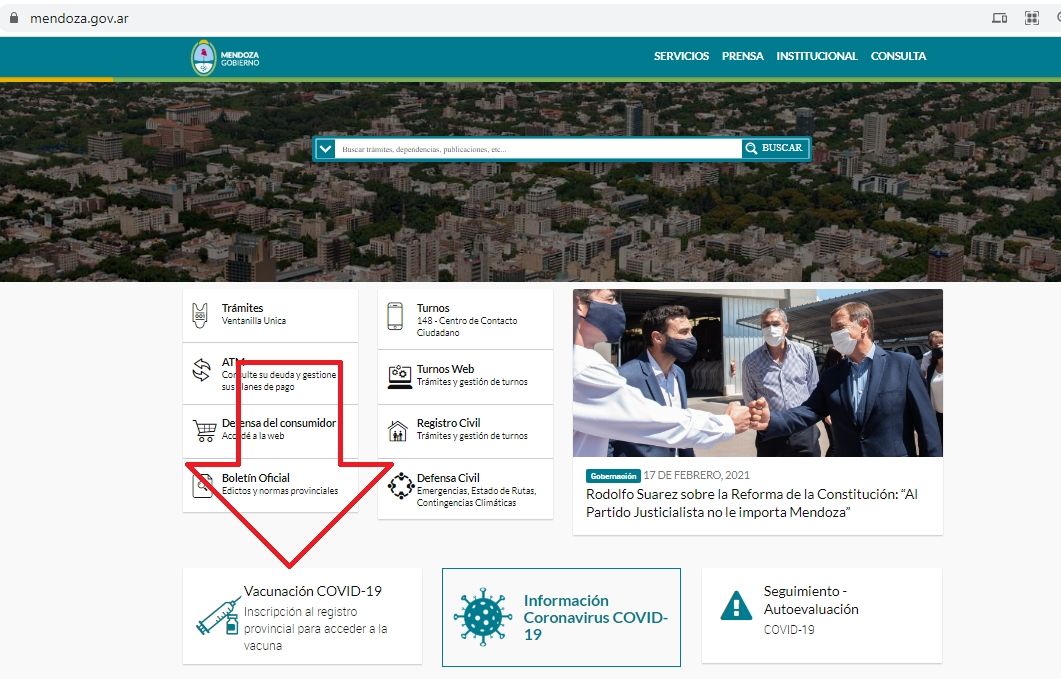
Task: Click the Defensa Civil emblem icon
Action: pos(400,486)
